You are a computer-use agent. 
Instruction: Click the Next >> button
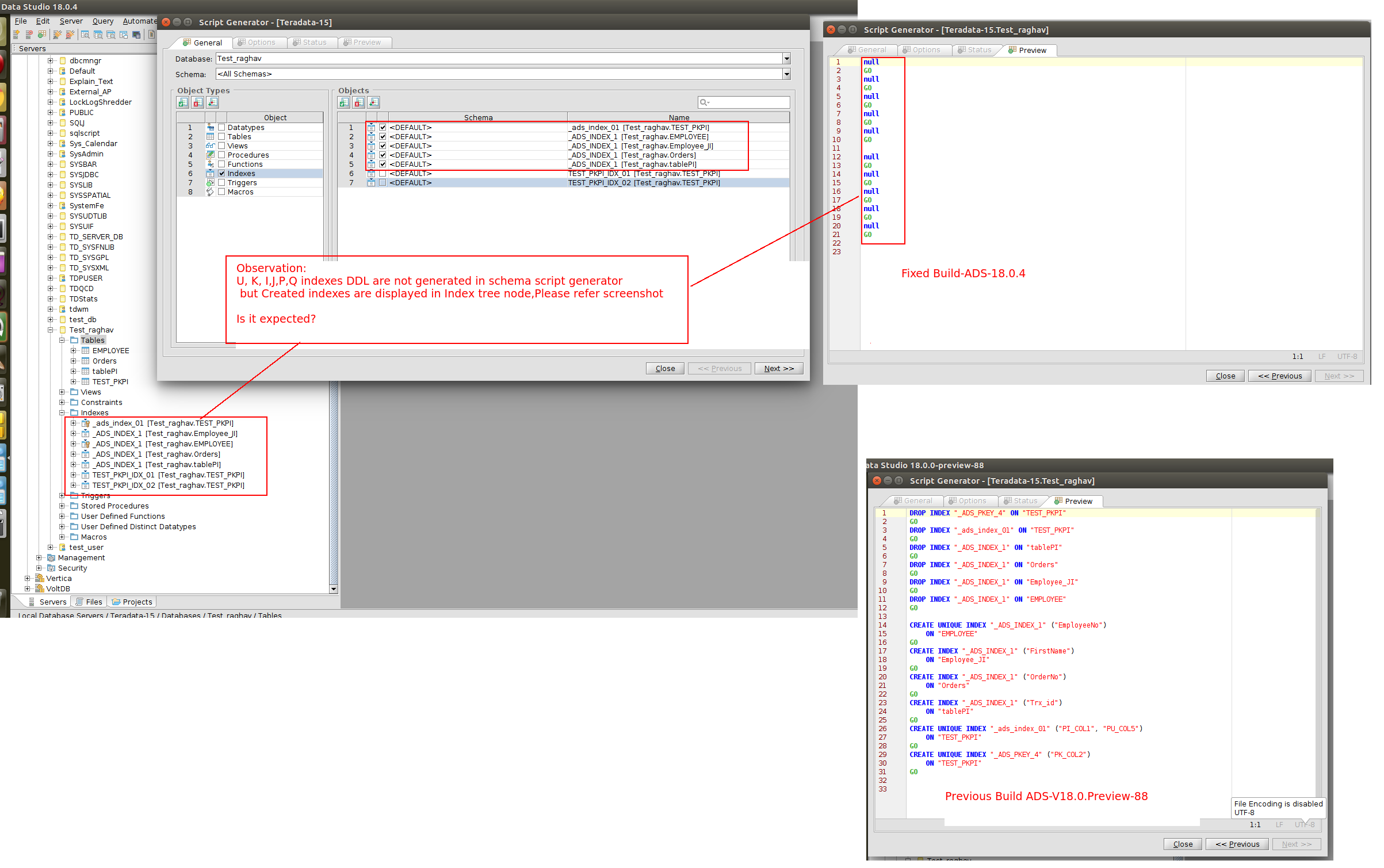pyautogui.click(x=779, y=369)
